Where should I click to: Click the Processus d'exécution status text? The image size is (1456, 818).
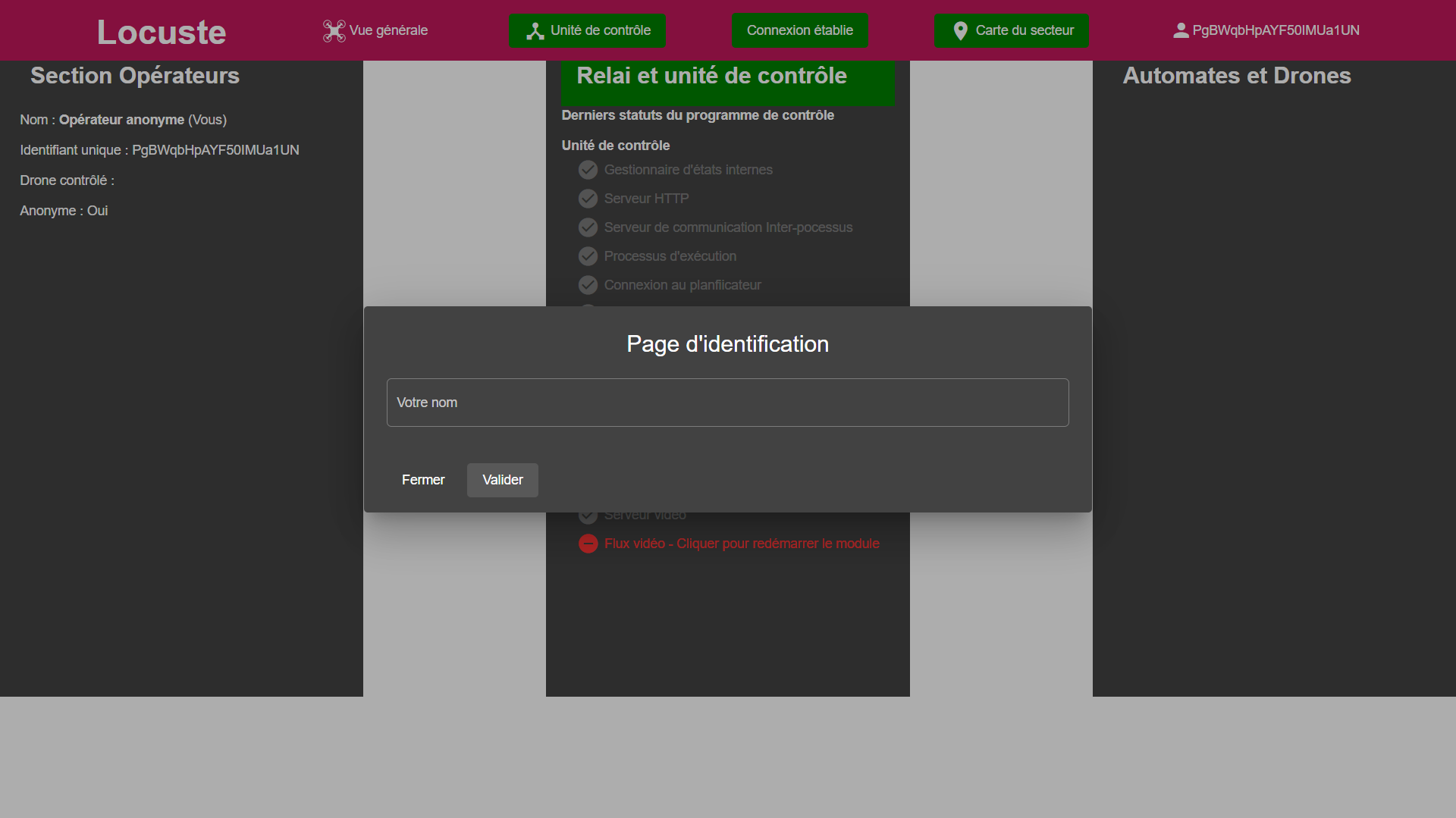coord(670,256)
